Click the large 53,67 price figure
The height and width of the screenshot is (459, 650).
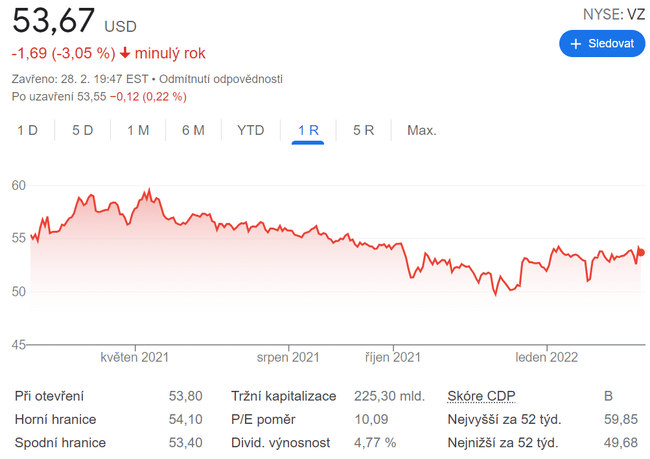pos(54,20)
